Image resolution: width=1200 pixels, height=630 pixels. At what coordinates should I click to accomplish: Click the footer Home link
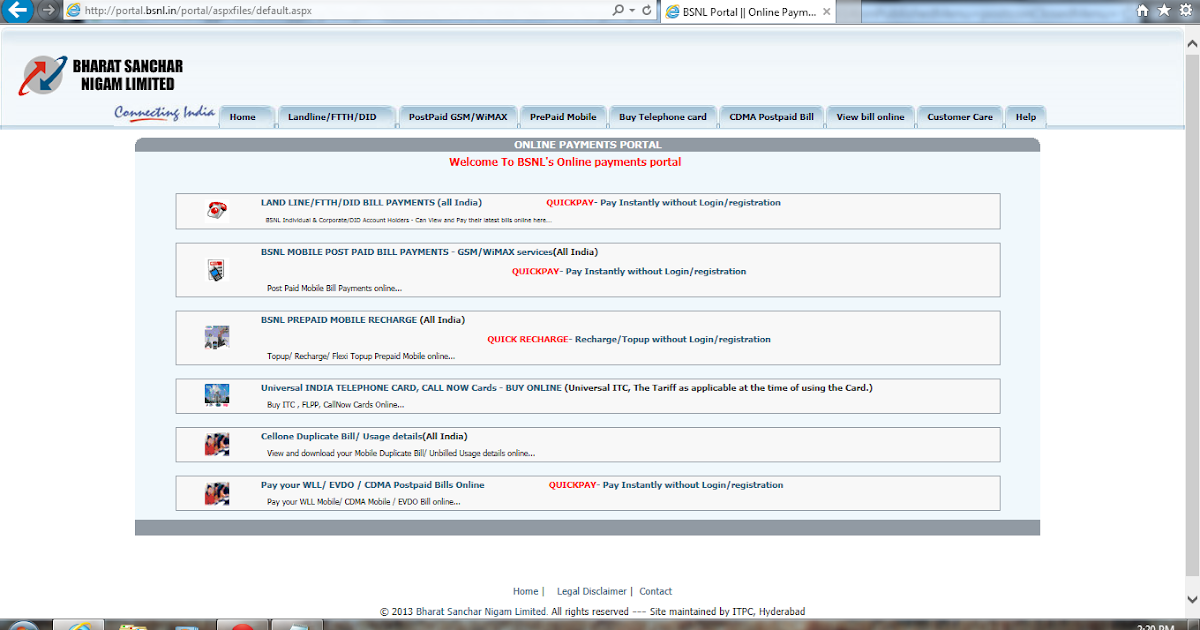[525, 592]
